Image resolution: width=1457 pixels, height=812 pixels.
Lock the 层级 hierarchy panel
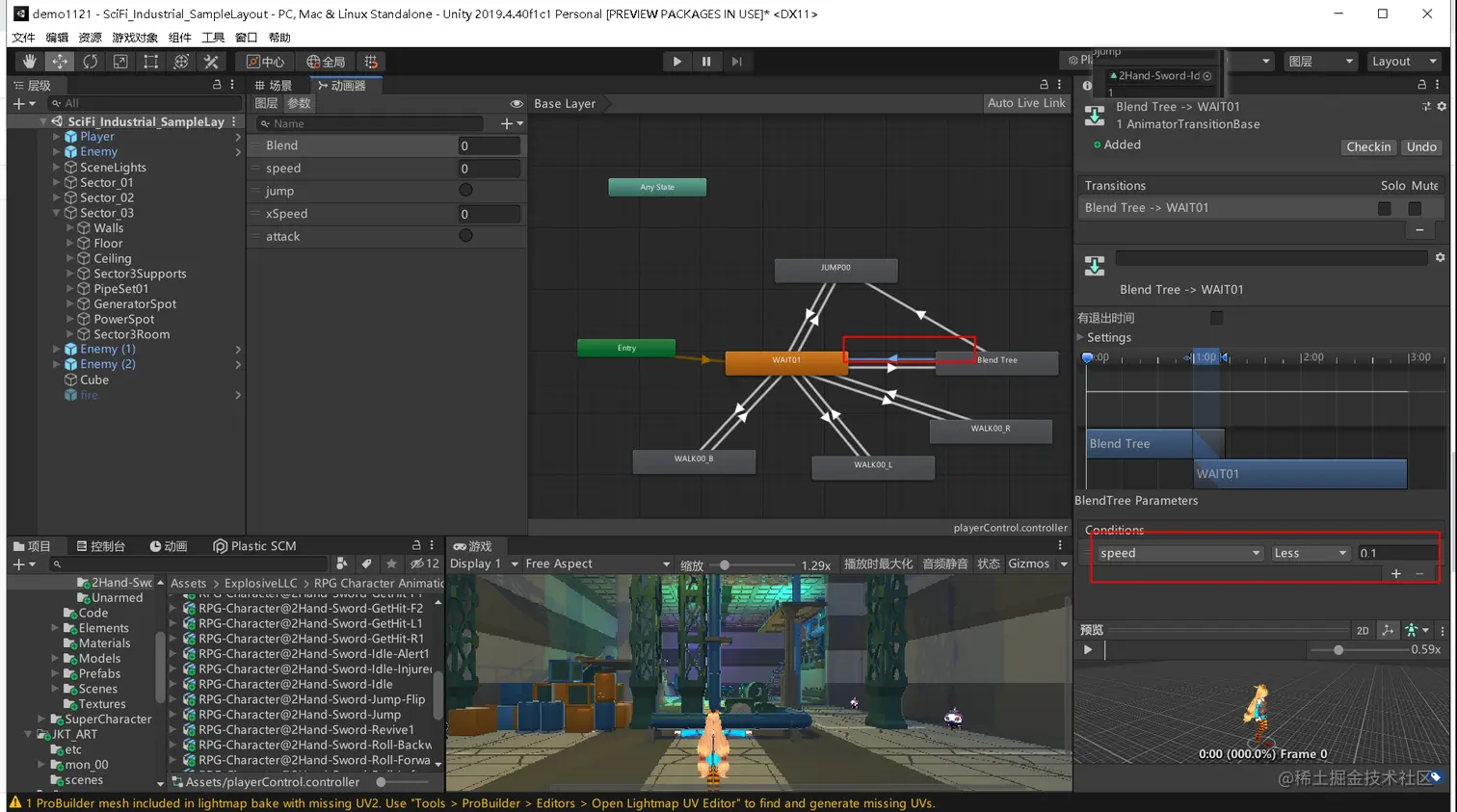tap(217, 85)
